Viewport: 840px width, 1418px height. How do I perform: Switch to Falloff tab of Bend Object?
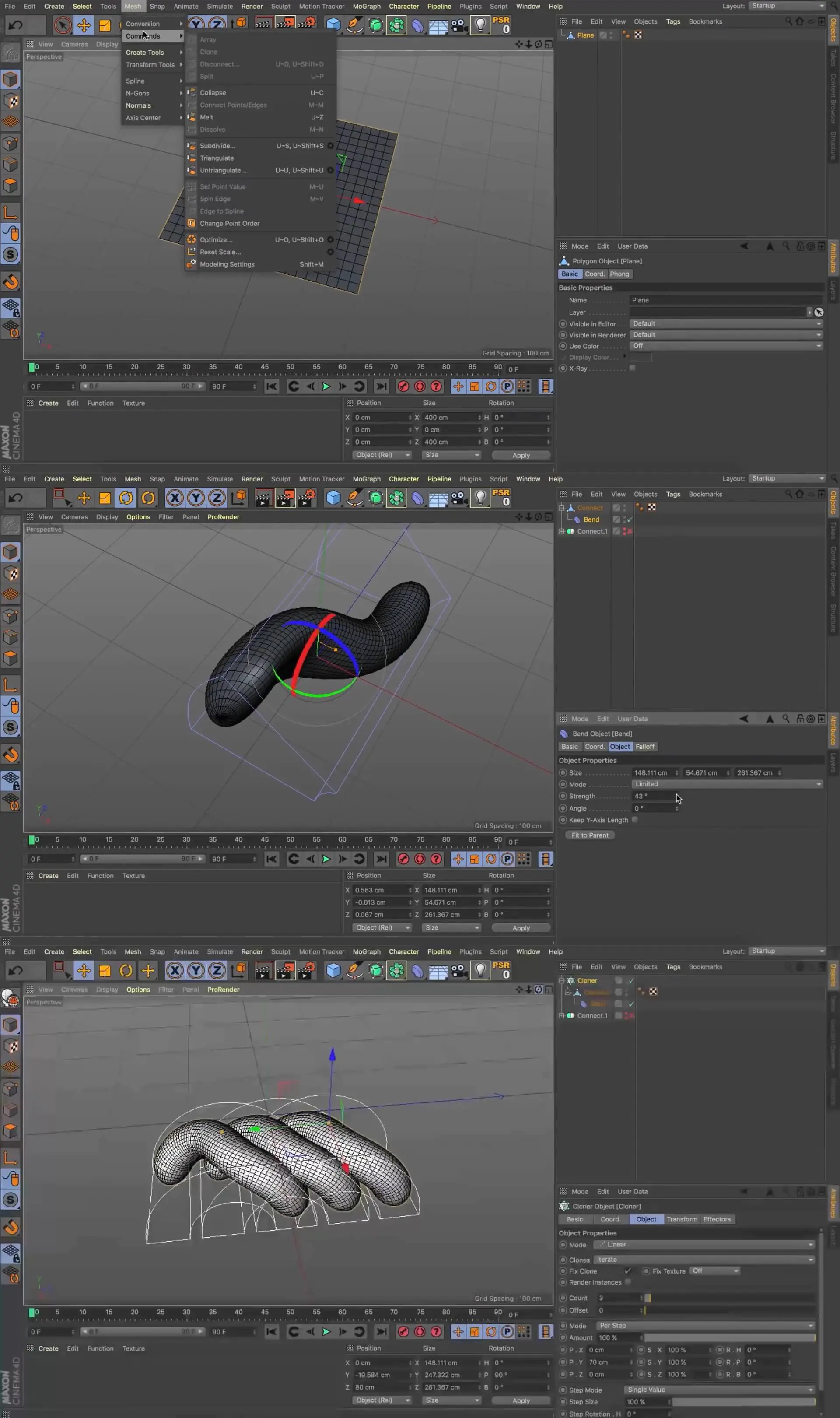point(645,747)
